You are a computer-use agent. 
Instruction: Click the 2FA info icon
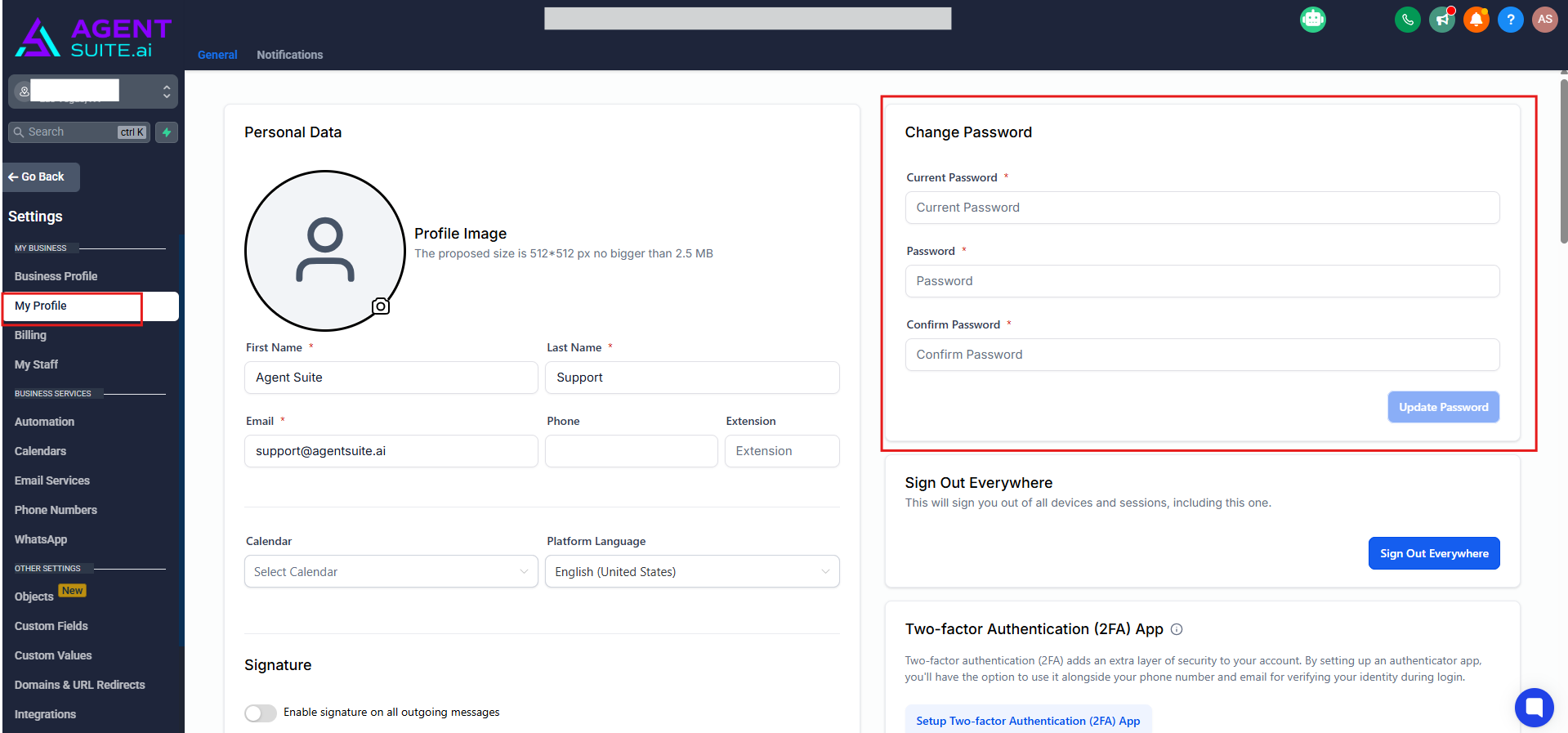tap(1177, 629)
